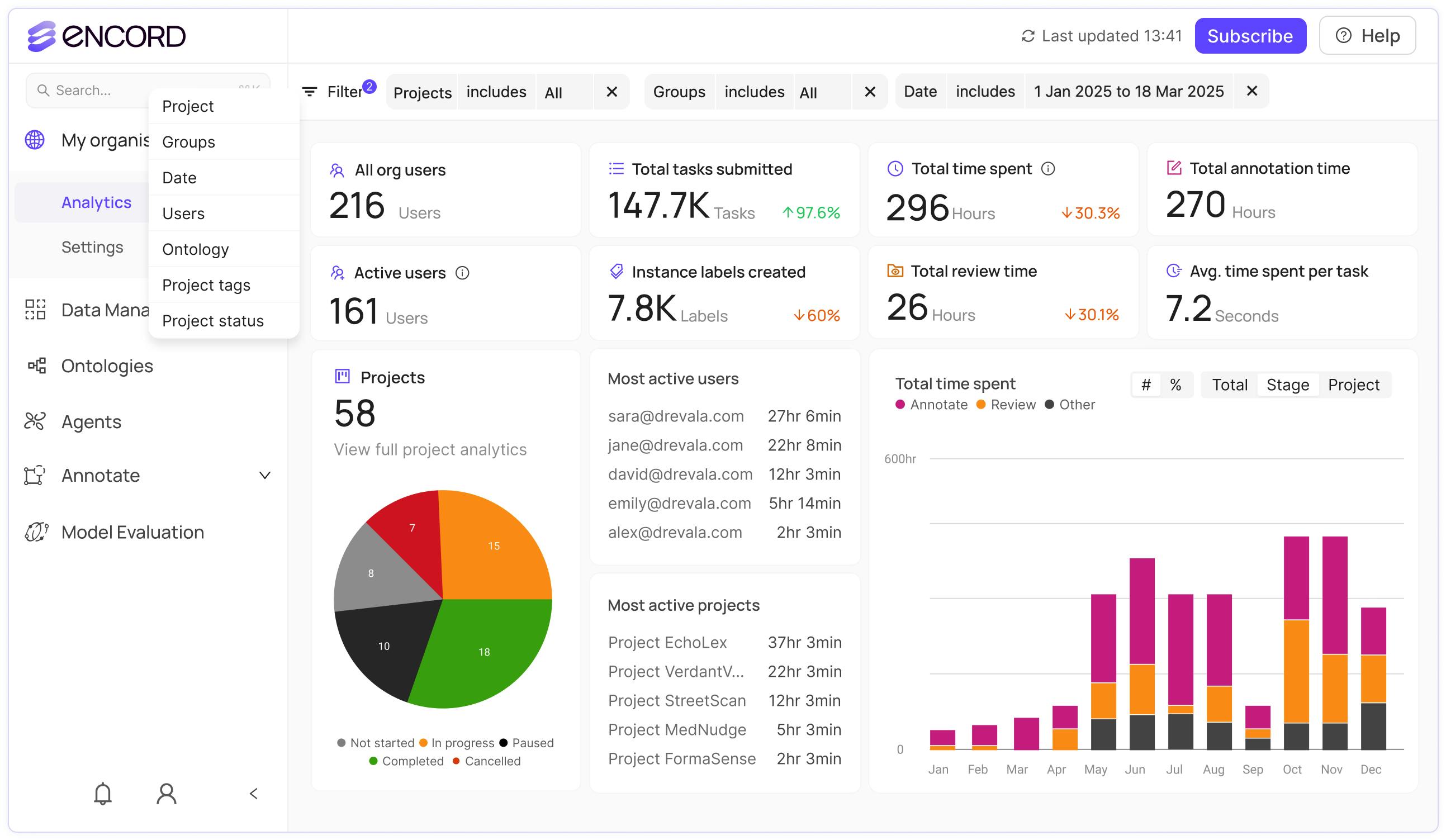Viewport: 1446px width, 840px height.
Task: Click the Data Management grid icon
Action: [35, 309]
